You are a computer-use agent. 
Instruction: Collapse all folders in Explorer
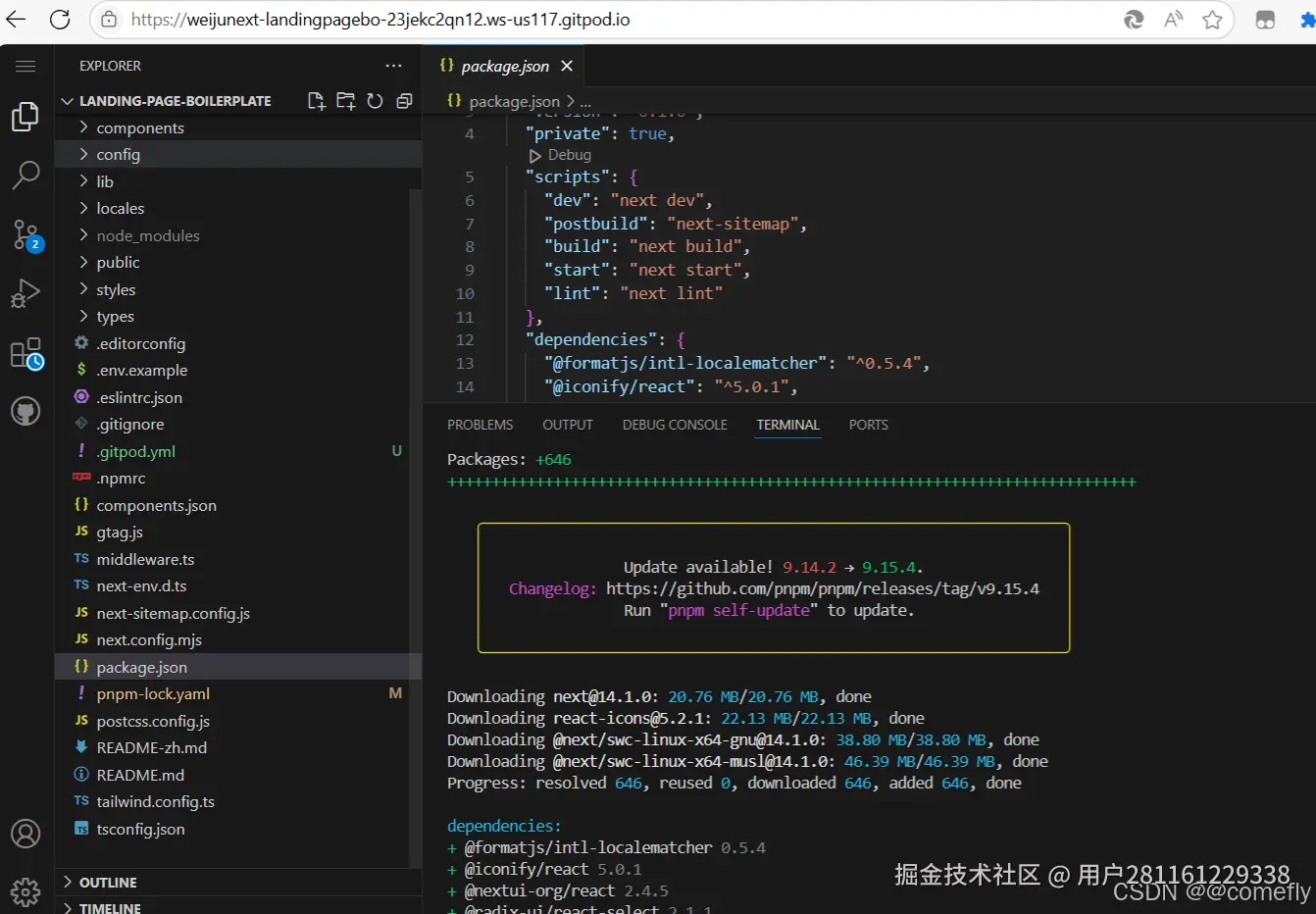coord(404,101)
